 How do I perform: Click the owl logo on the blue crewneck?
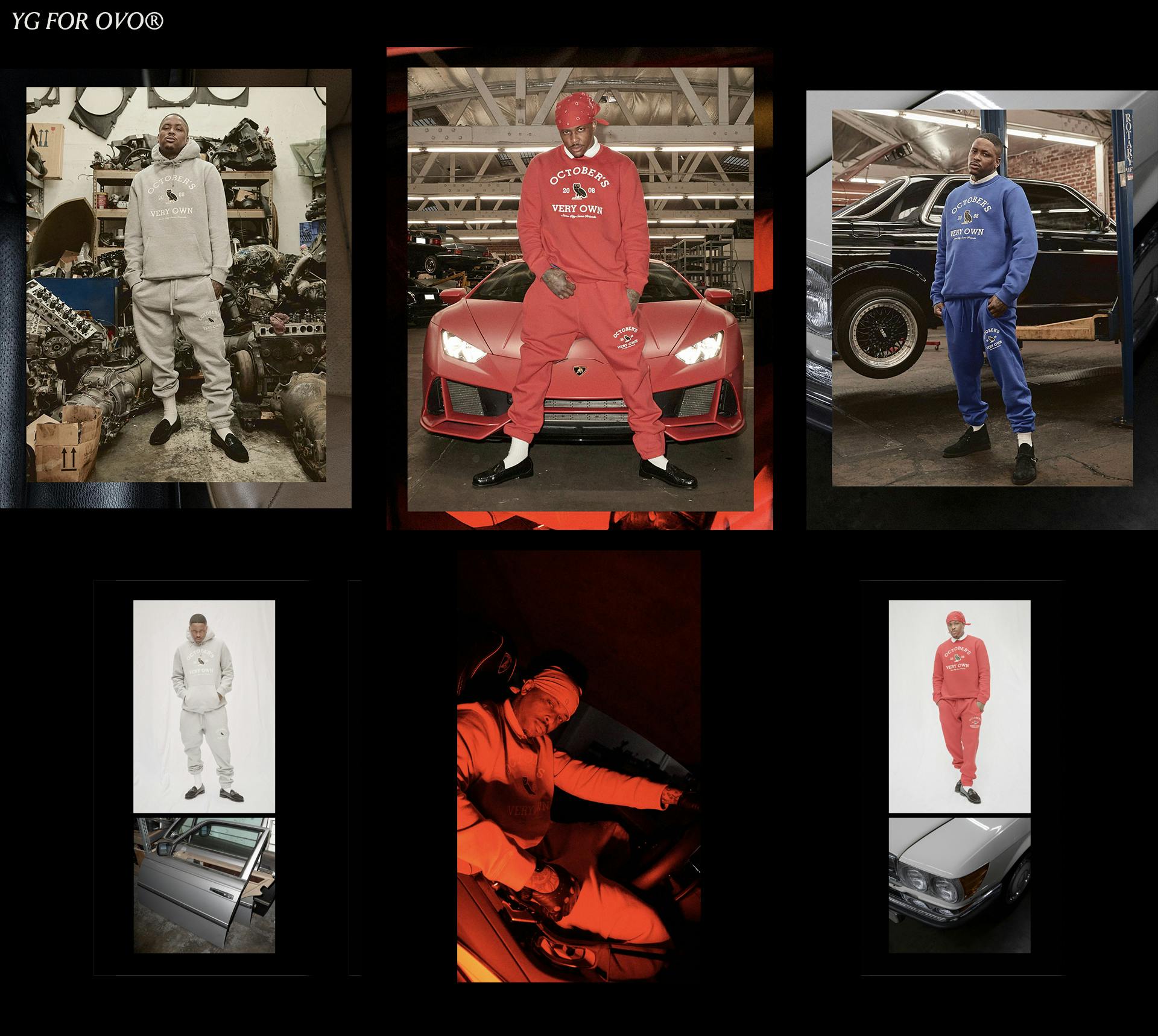click(x=967, y=215)
